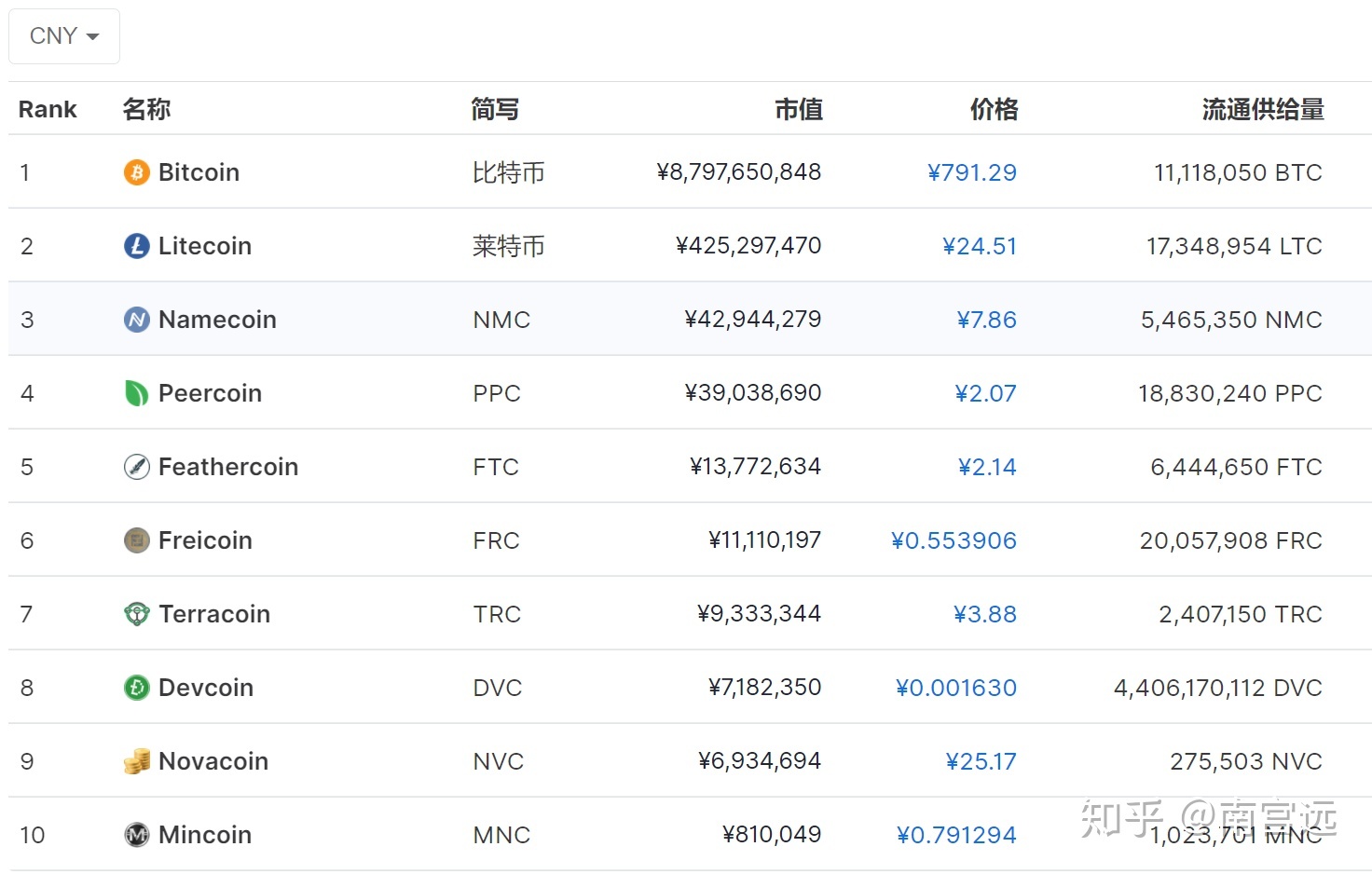Sort by the 价格 column header
Viewport: 1372px width, 874px height.
point(995,109)
